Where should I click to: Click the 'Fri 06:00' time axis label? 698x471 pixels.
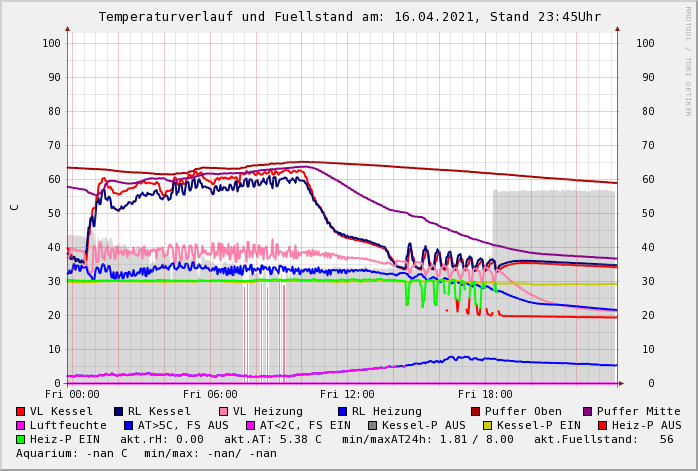(210, 394)
